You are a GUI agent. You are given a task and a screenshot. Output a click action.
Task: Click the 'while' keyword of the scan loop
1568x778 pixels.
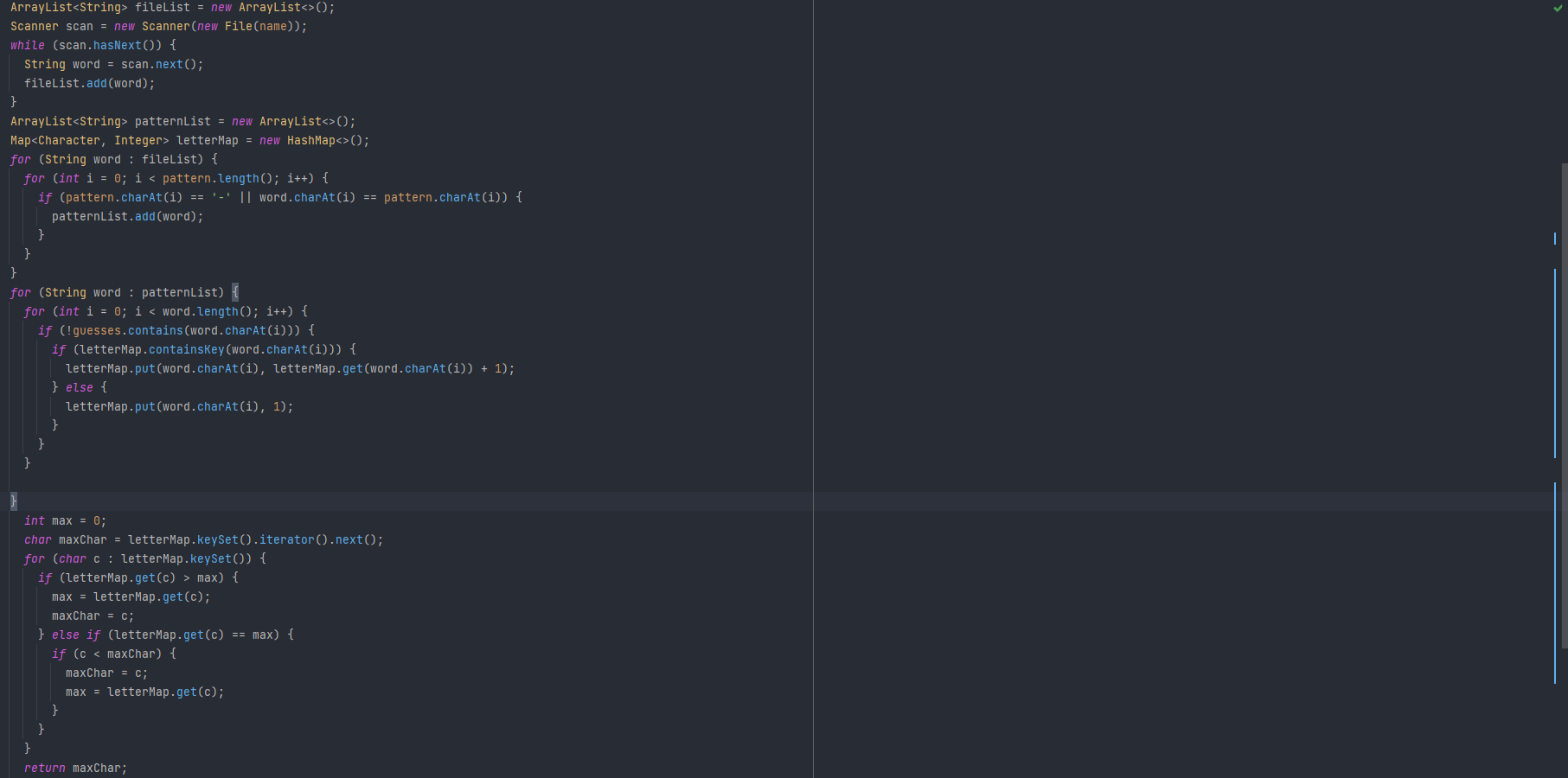coord(28,46)
